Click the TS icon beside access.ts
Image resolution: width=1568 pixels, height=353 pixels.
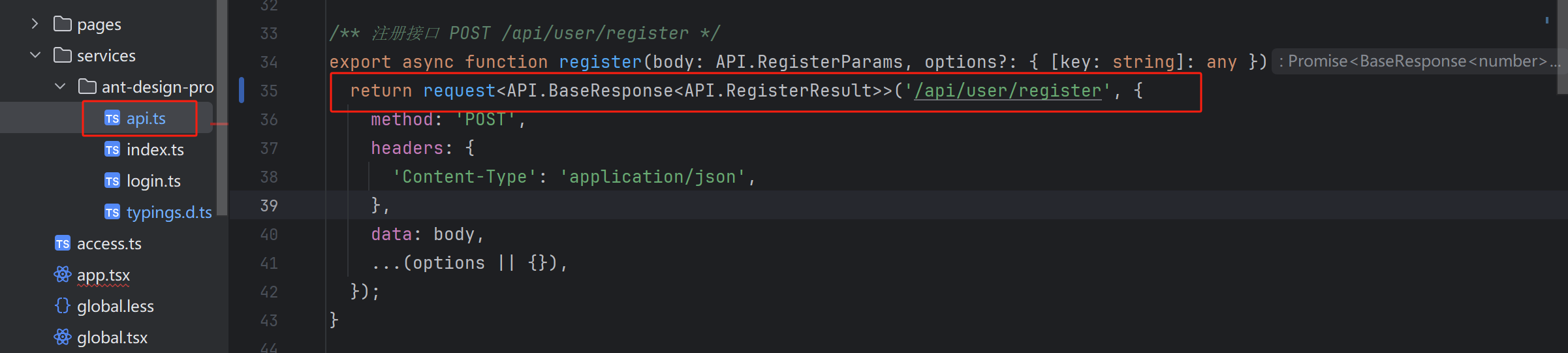pos(63,243)
